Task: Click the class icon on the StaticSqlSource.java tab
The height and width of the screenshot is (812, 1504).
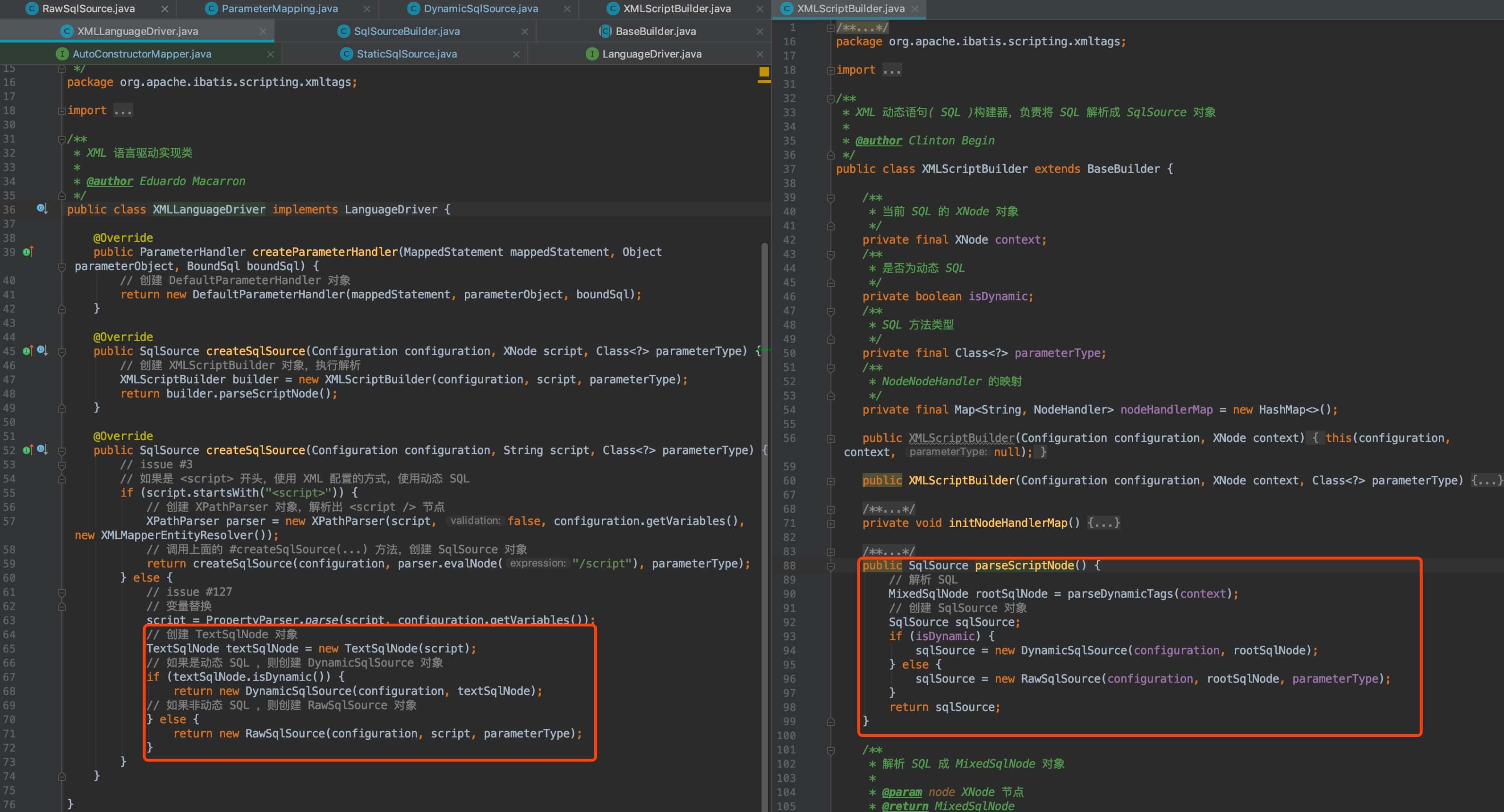Action: [347, 54]
